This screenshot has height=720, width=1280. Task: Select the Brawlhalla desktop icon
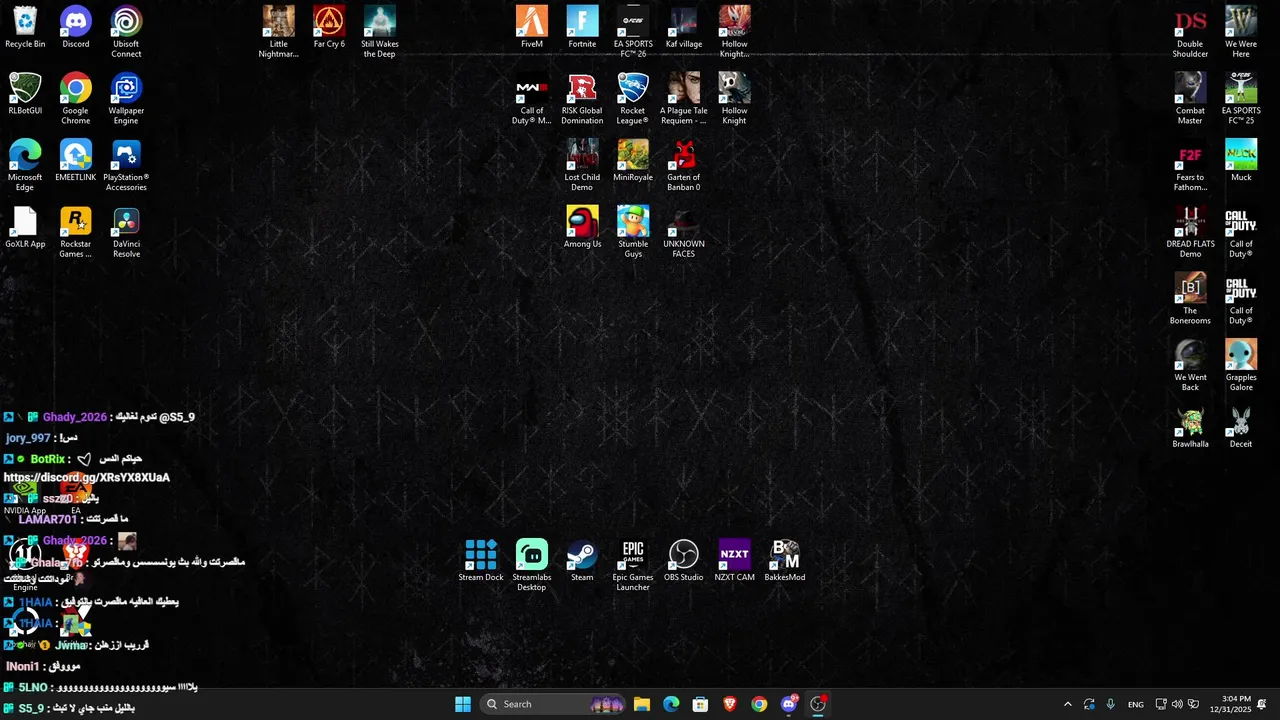(1190, 428)
